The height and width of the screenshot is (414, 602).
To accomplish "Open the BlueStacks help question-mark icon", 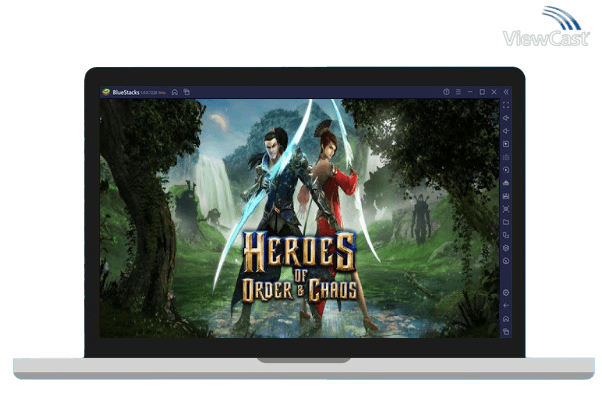I will point(446,92).
